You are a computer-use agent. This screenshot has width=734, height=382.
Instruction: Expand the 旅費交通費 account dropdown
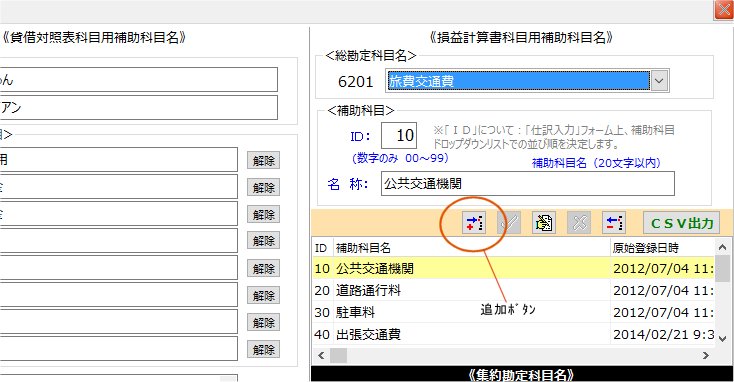point(659,81)
